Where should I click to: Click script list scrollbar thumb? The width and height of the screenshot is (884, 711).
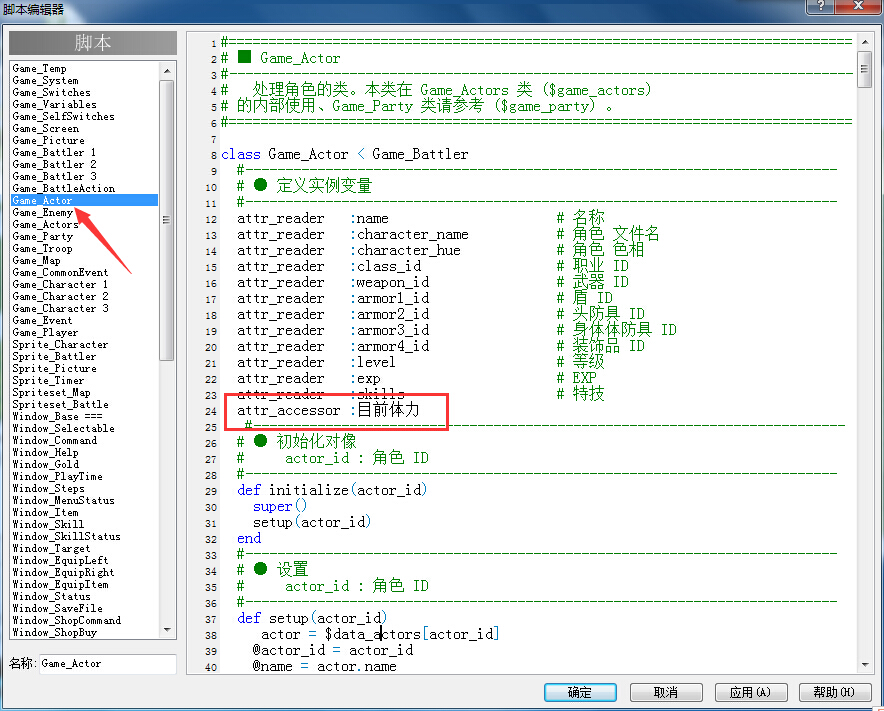[166, 220]
